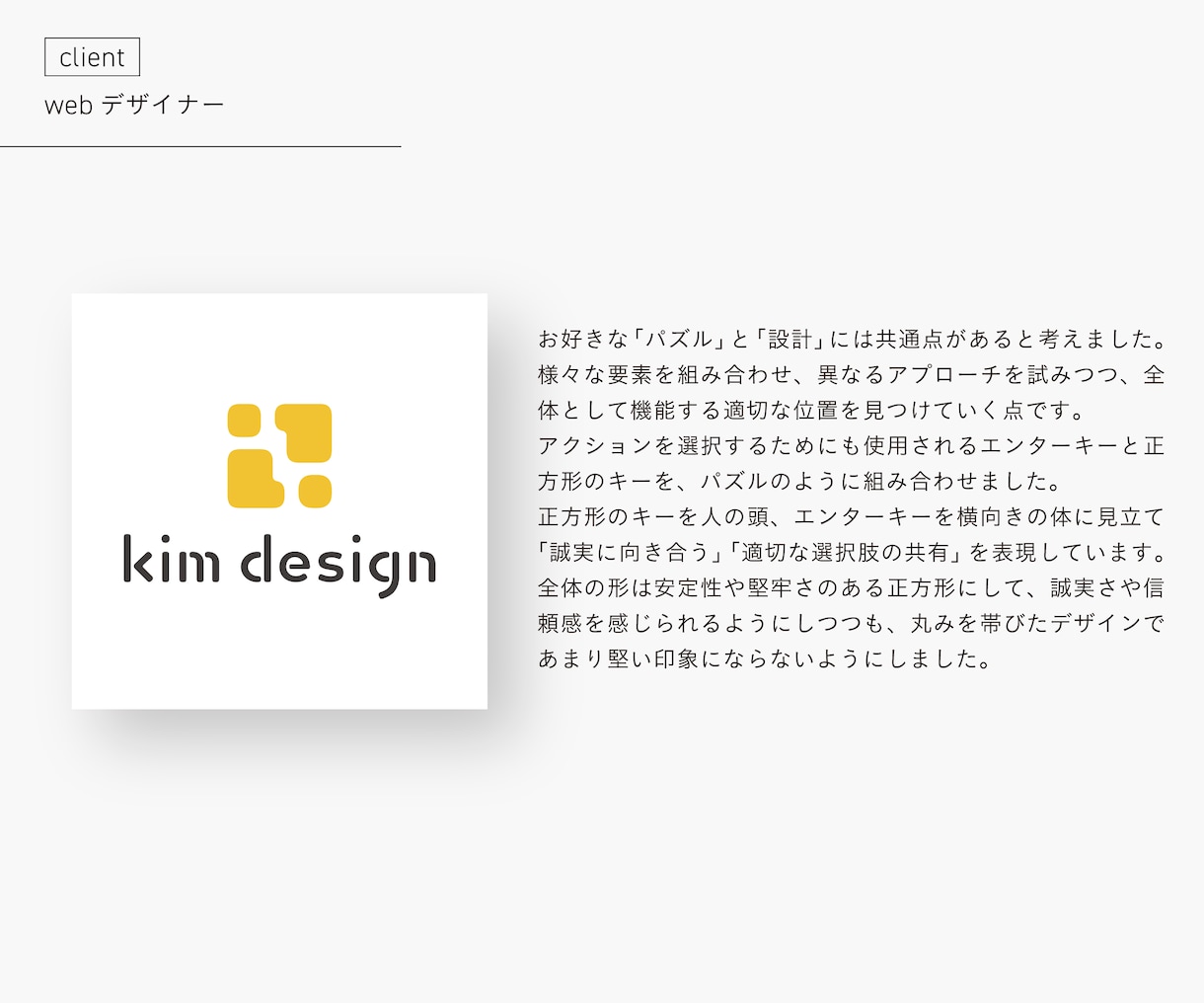Click the line starting "頼感を感じられるように"
The image size is (1204, 1003).
click(852, 624)
